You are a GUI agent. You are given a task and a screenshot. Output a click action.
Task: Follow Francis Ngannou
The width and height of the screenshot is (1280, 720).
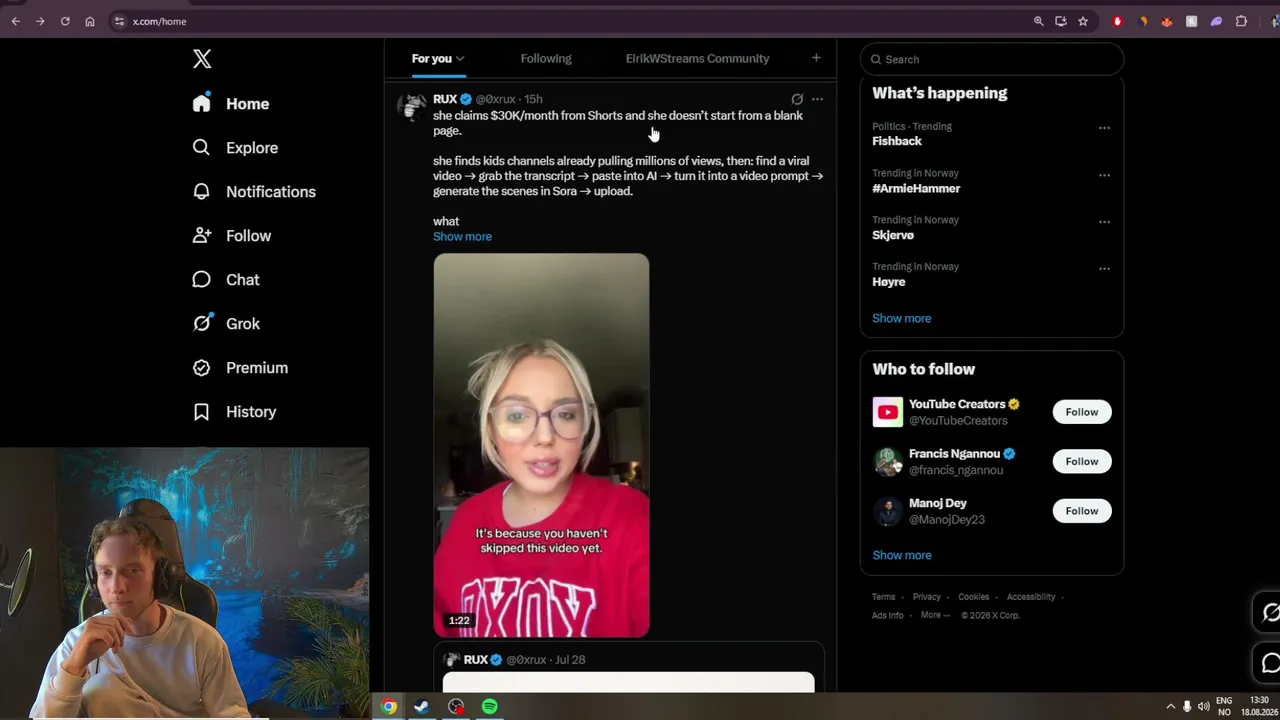[1082, 461]
